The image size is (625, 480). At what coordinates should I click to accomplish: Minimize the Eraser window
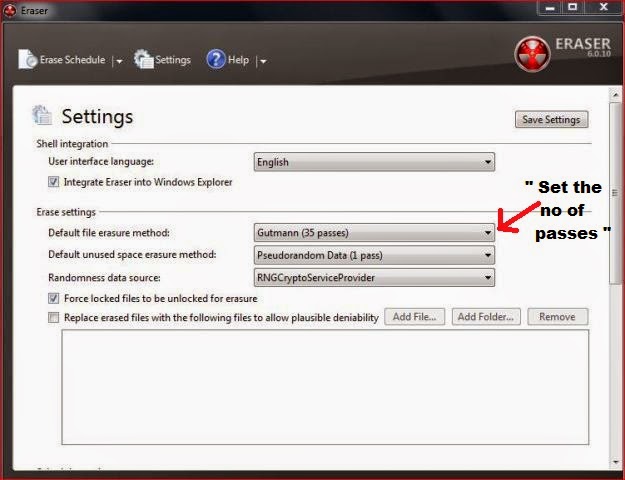(x=550, y=8)
